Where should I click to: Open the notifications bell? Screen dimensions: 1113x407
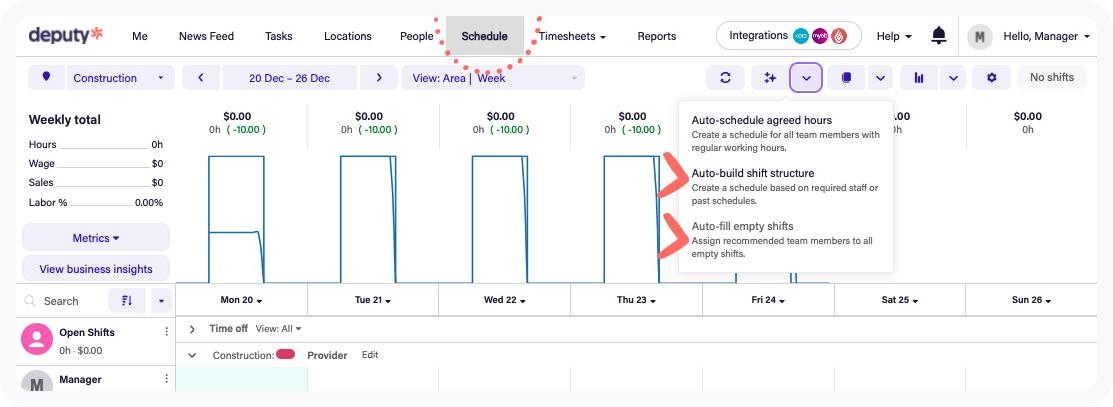(x=938, y=36)
